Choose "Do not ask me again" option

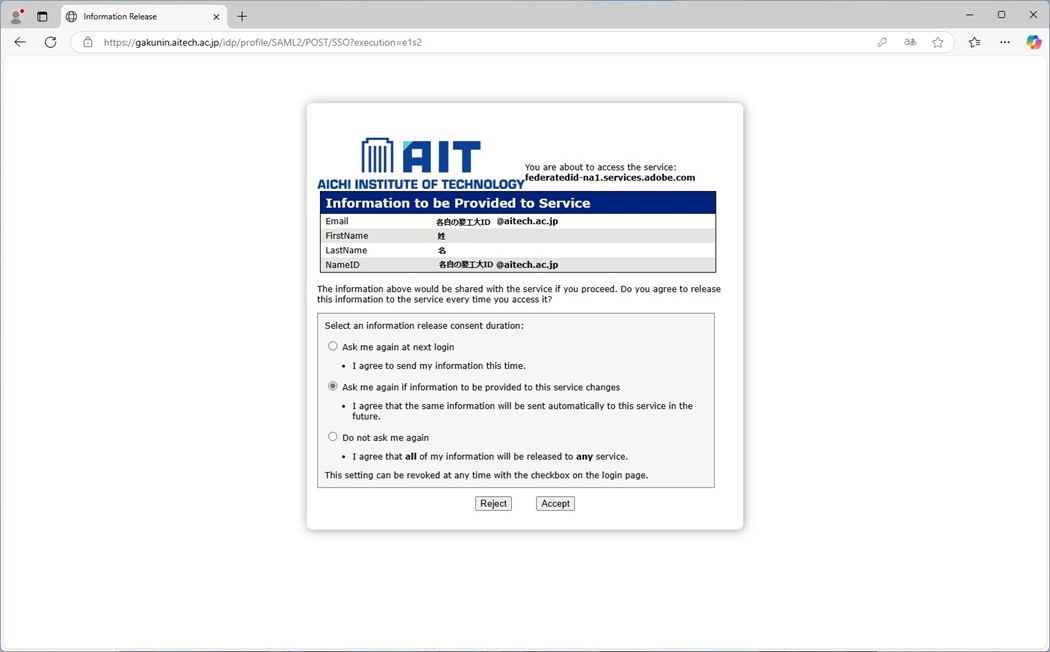click(333, 437)
